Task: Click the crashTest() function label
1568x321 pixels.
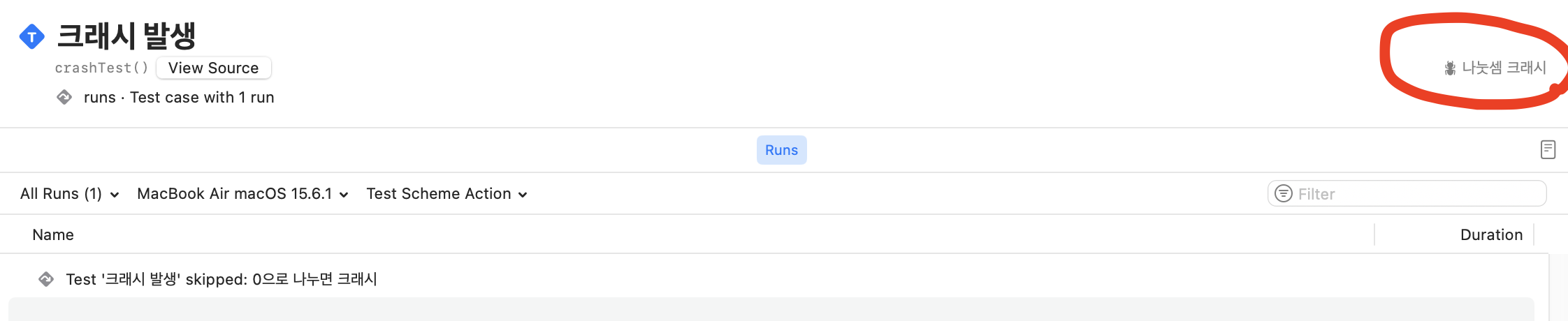Action: coord(102,68)
